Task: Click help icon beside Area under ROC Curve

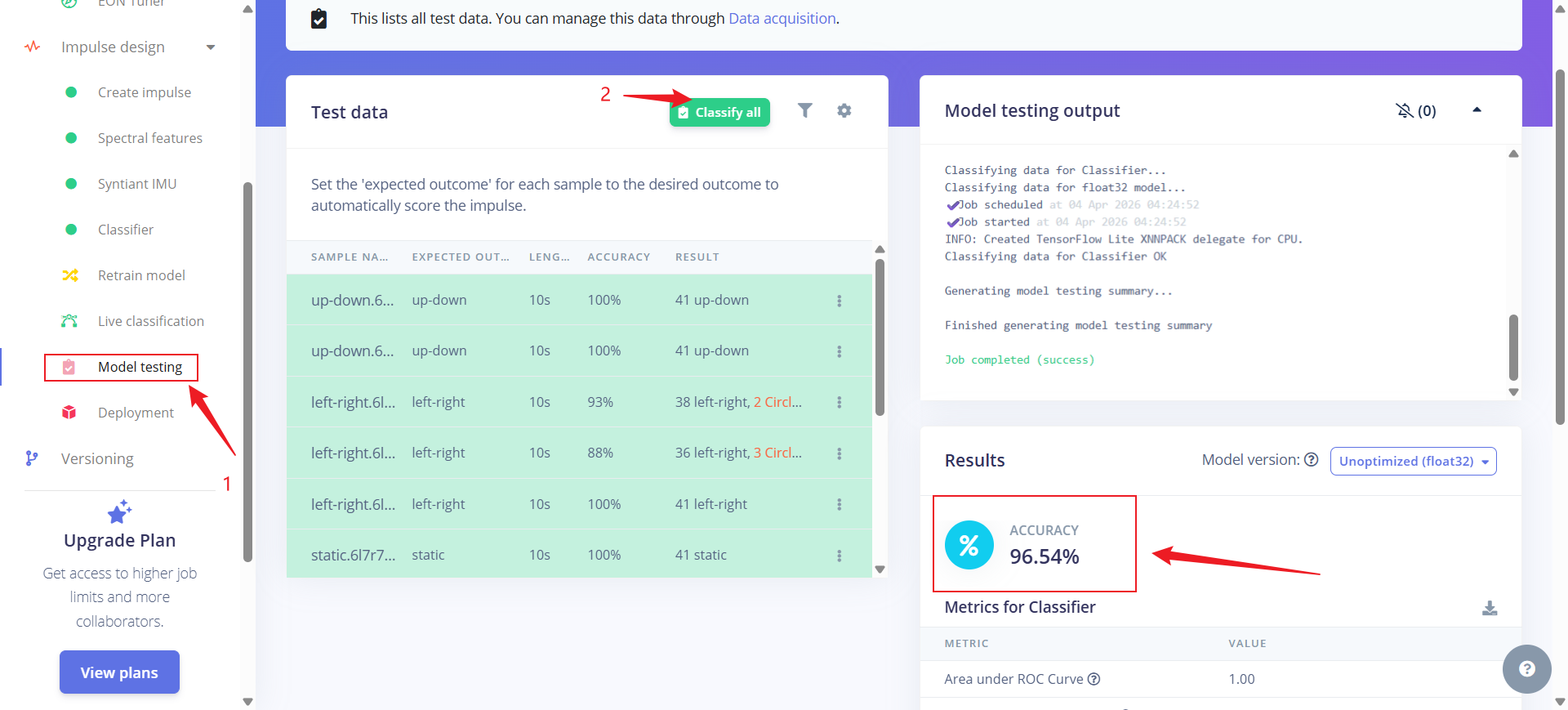Action: click(x=1094, y=679)
